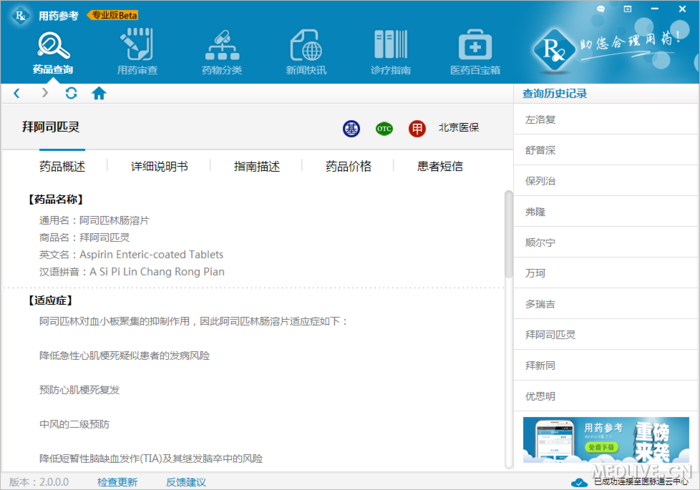Switch to the 指南描述 tab
This screenshot has width=700, height=490.
click(x=257, y=166)
